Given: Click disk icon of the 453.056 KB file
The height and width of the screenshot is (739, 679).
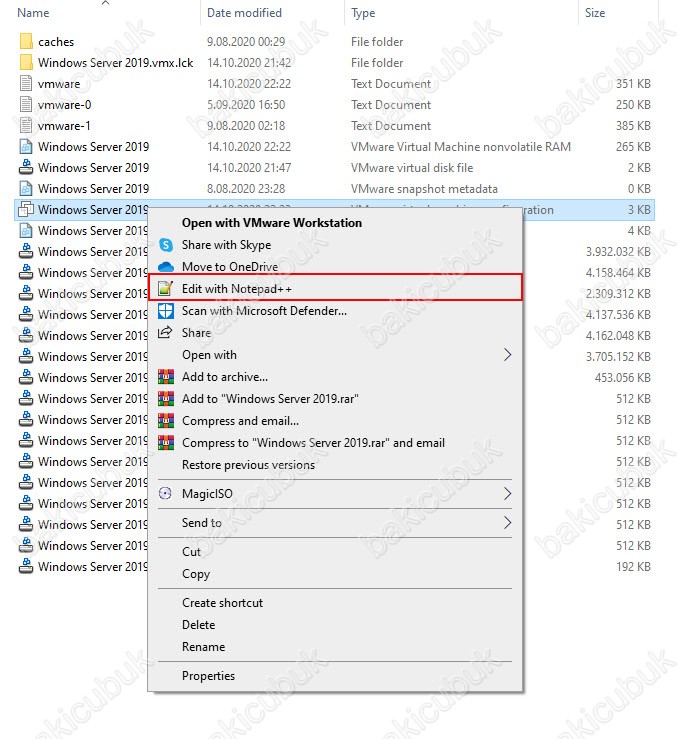Looking at the screenshot, I should tap(26, 377).
